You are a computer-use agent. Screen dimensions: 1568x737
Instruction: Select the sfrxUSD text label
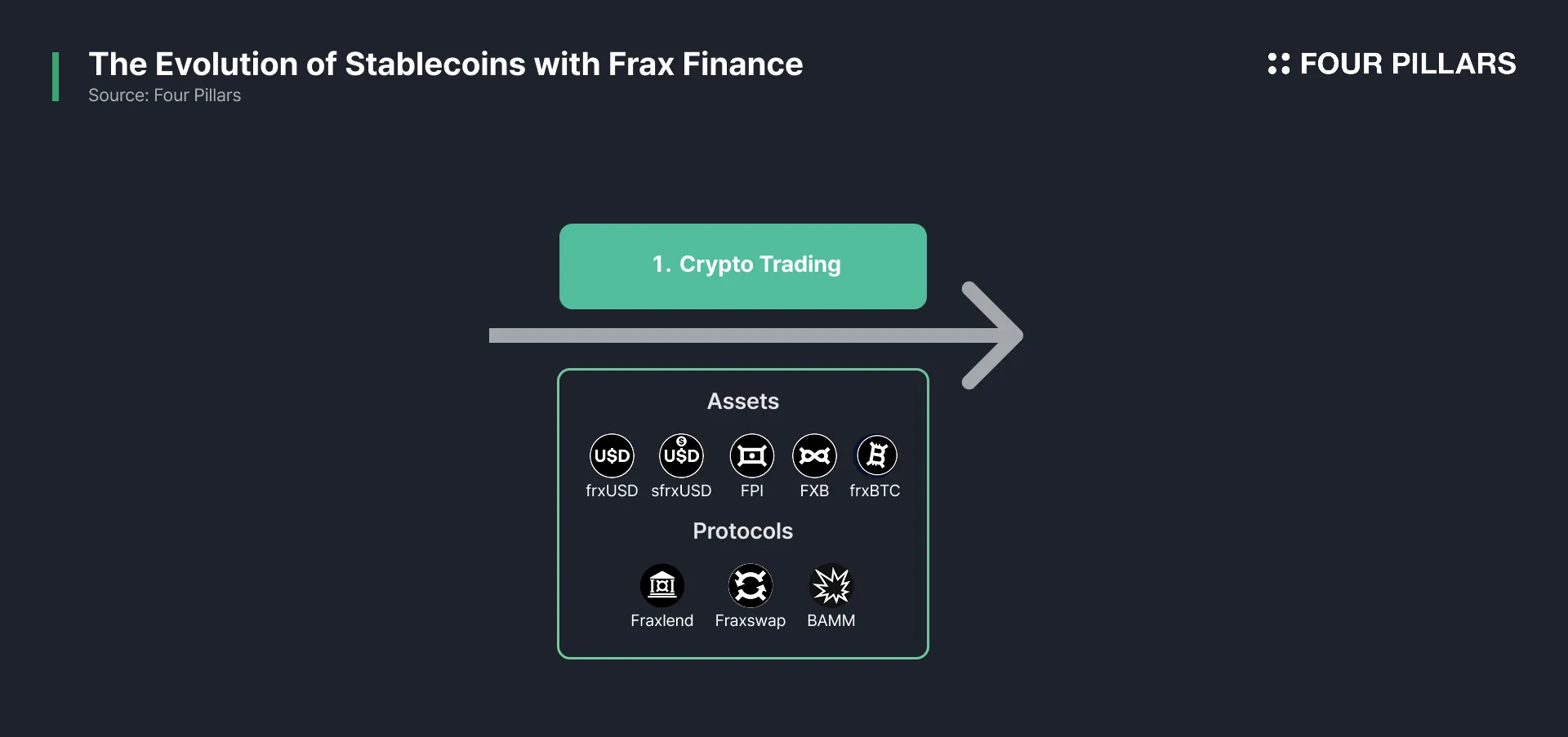point(681,491)
